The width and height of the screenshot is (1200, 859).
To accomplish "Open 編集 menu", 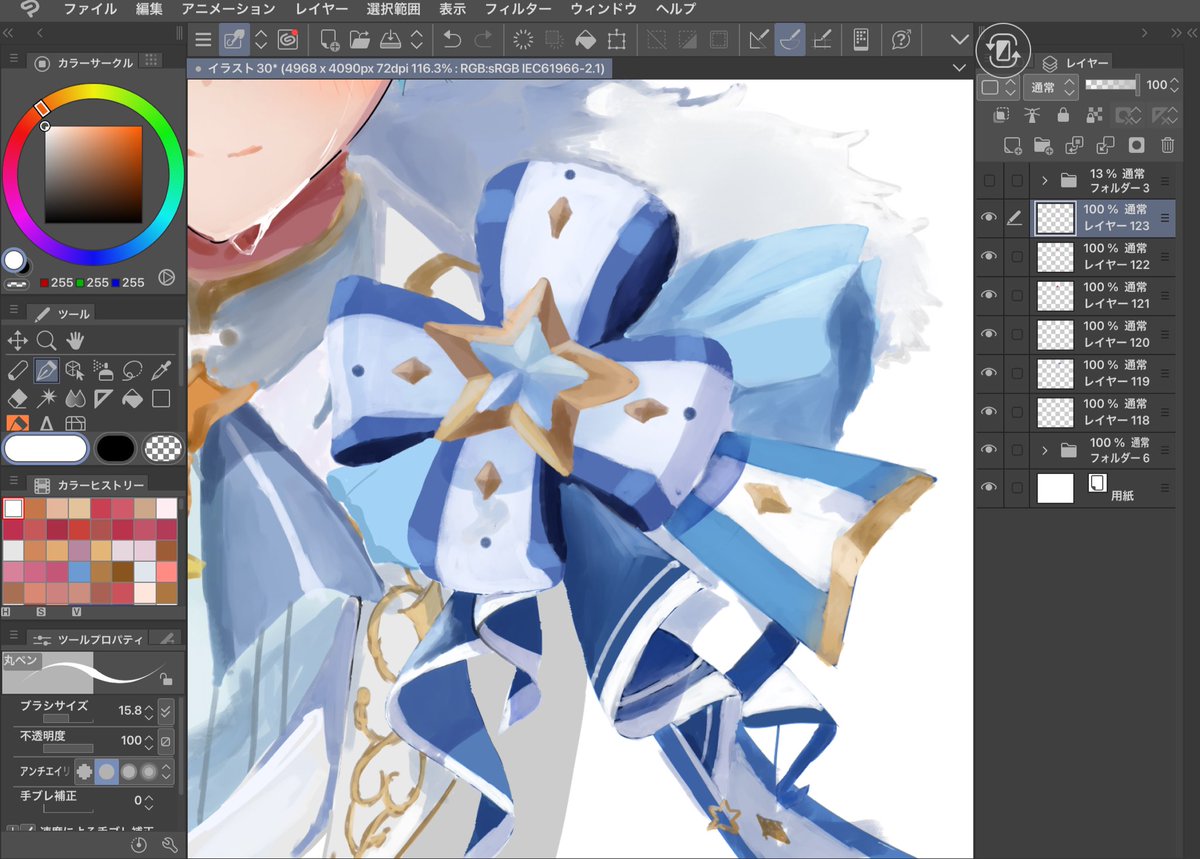I will pos(149,9).
